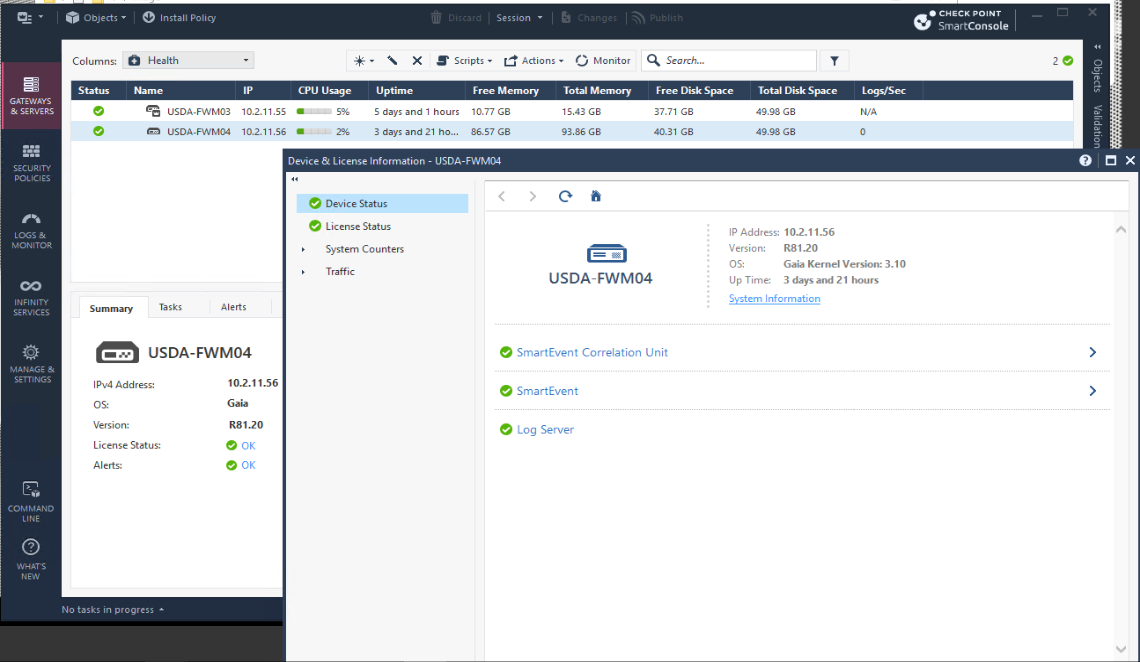Open Infinity Services view
The height and width of the screenshot is (662, 1140).
(x=31, y=296)
